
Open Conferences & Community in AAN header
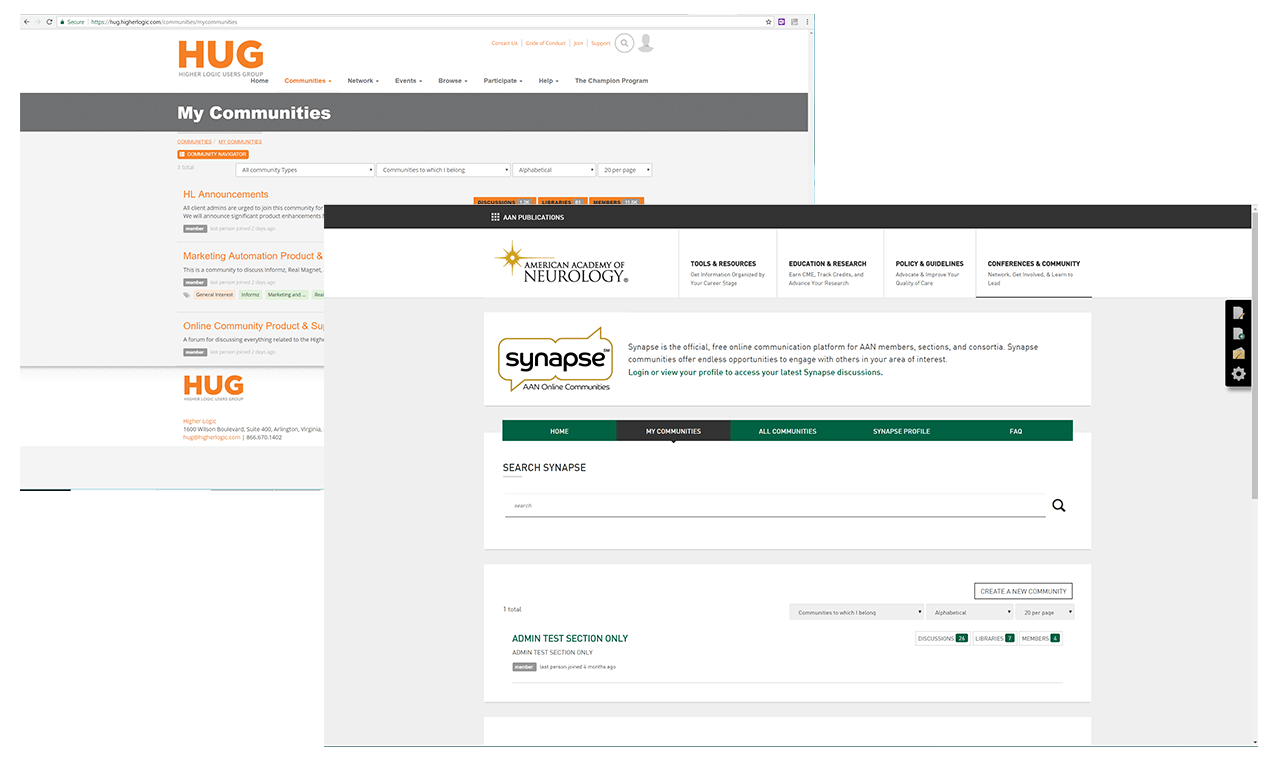(1034, 265)
